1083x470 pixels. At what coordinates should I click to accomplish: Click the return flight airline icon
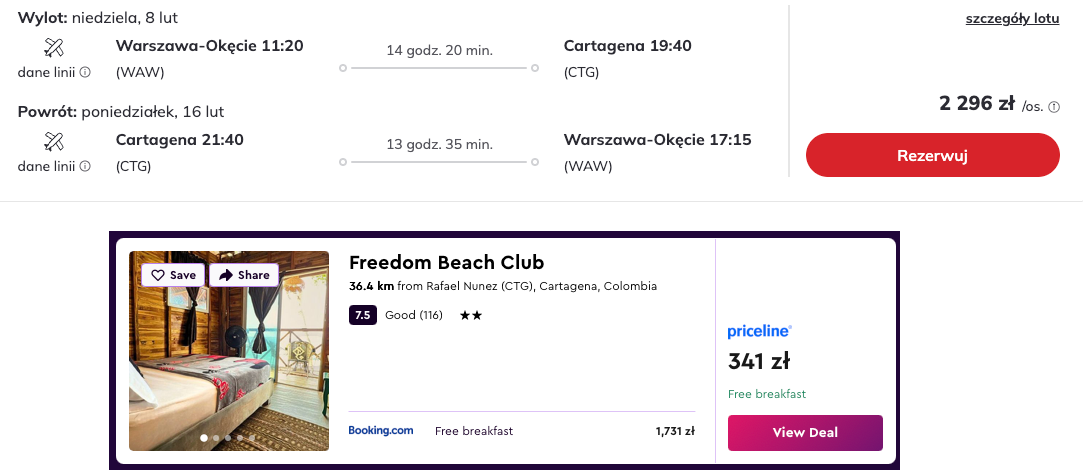coord(54,141)
